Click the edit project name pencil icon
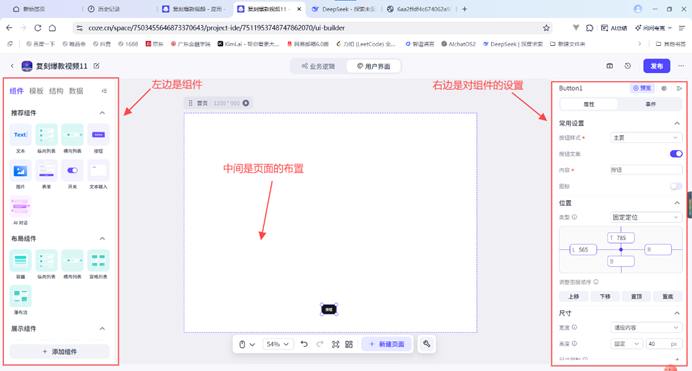Image resolution: width=692 pixels, height=371 pixels. pyautogui.click(x=96, y=66)
